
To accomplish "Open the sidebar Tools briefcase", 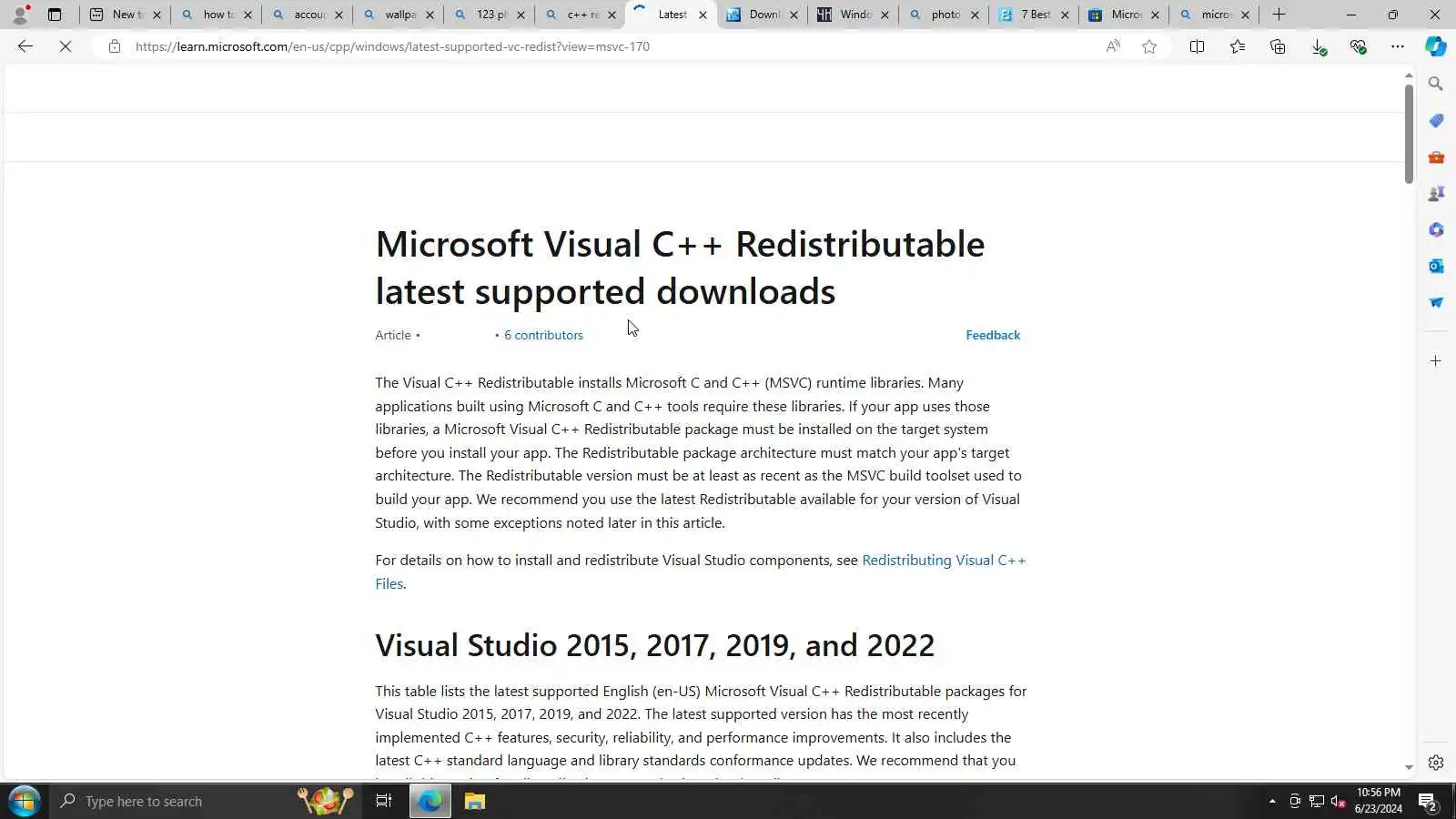I will click(1436, 157).
